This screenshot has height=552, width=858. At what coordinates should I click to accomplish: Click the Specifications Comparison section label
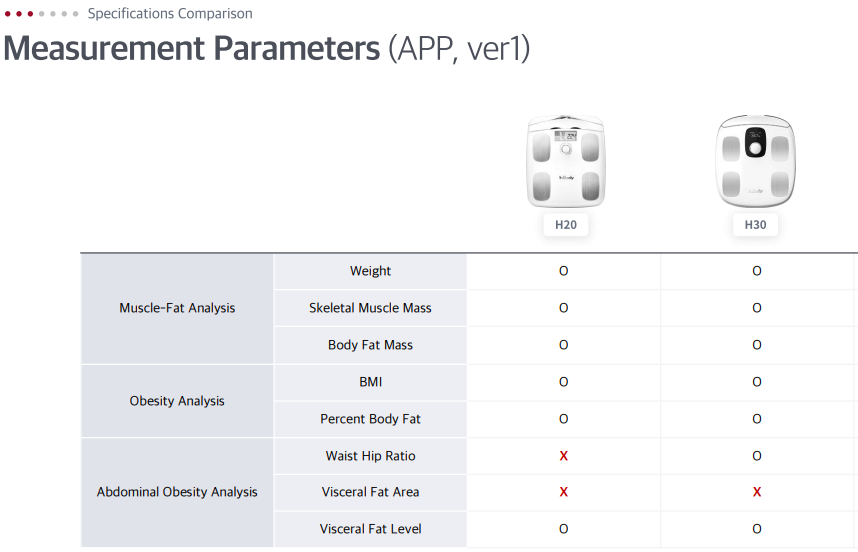point(170,14)
